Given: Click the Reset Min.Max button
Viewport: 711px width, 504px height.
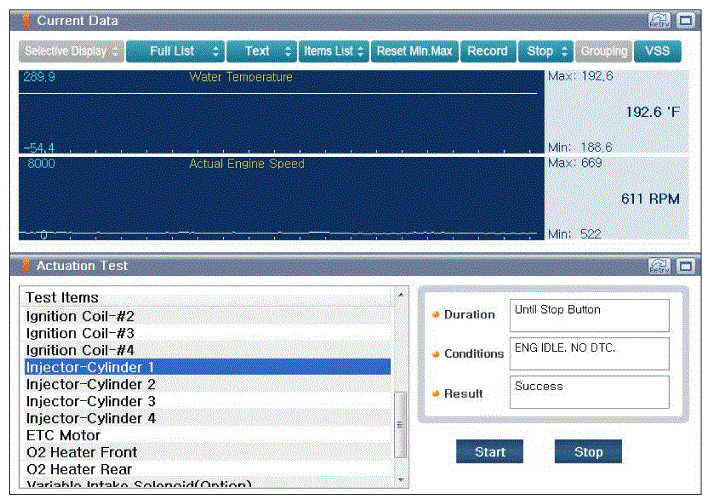Looking at the screenshot, I should pos(414,51).
